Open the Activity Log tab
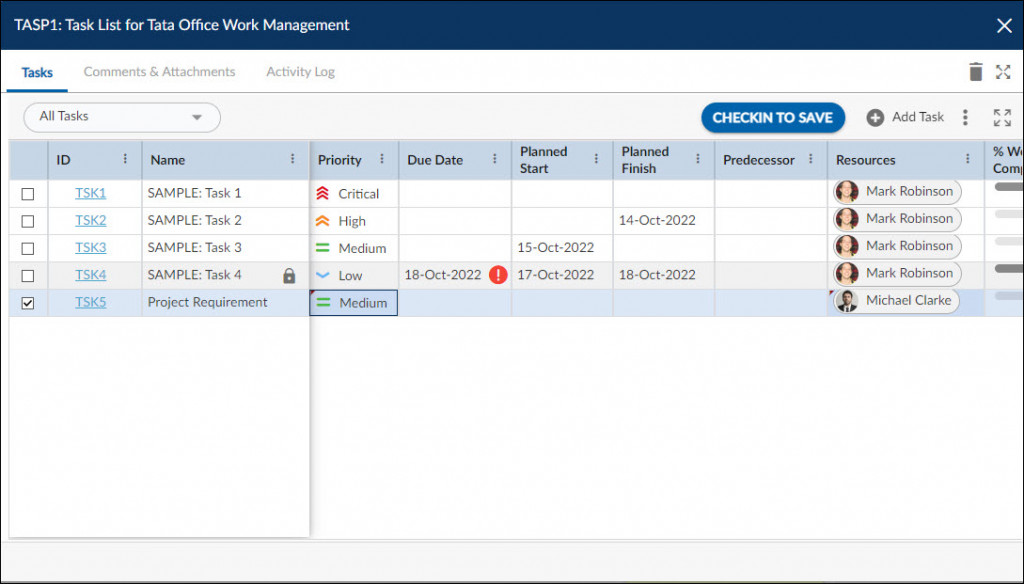Viewport: 1024px width, 584px height. 299,71
